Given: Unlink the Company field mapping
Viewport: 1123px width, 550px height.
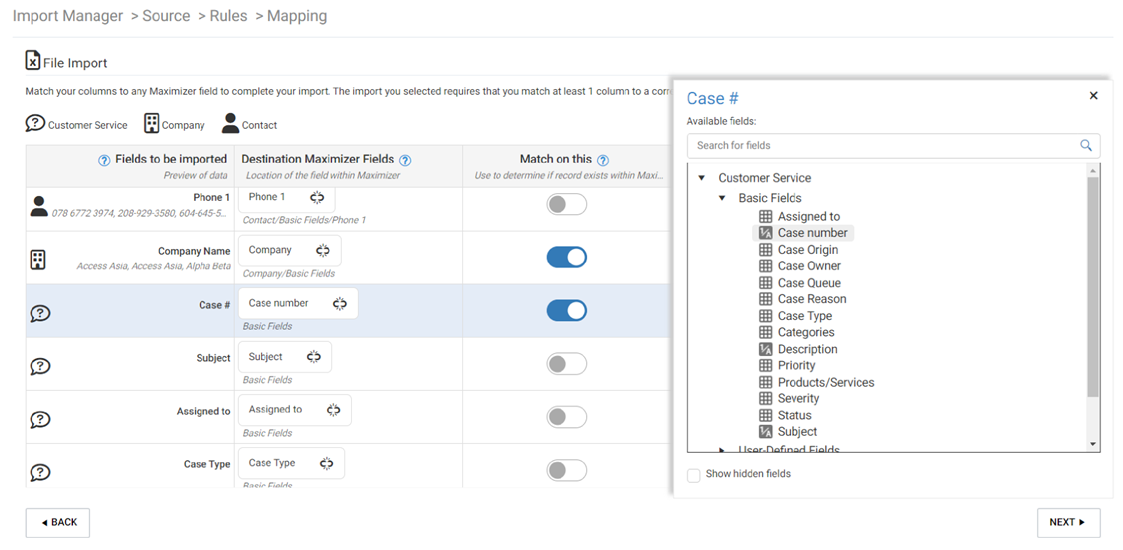Looking at the screenshot, I should point(323,250).
